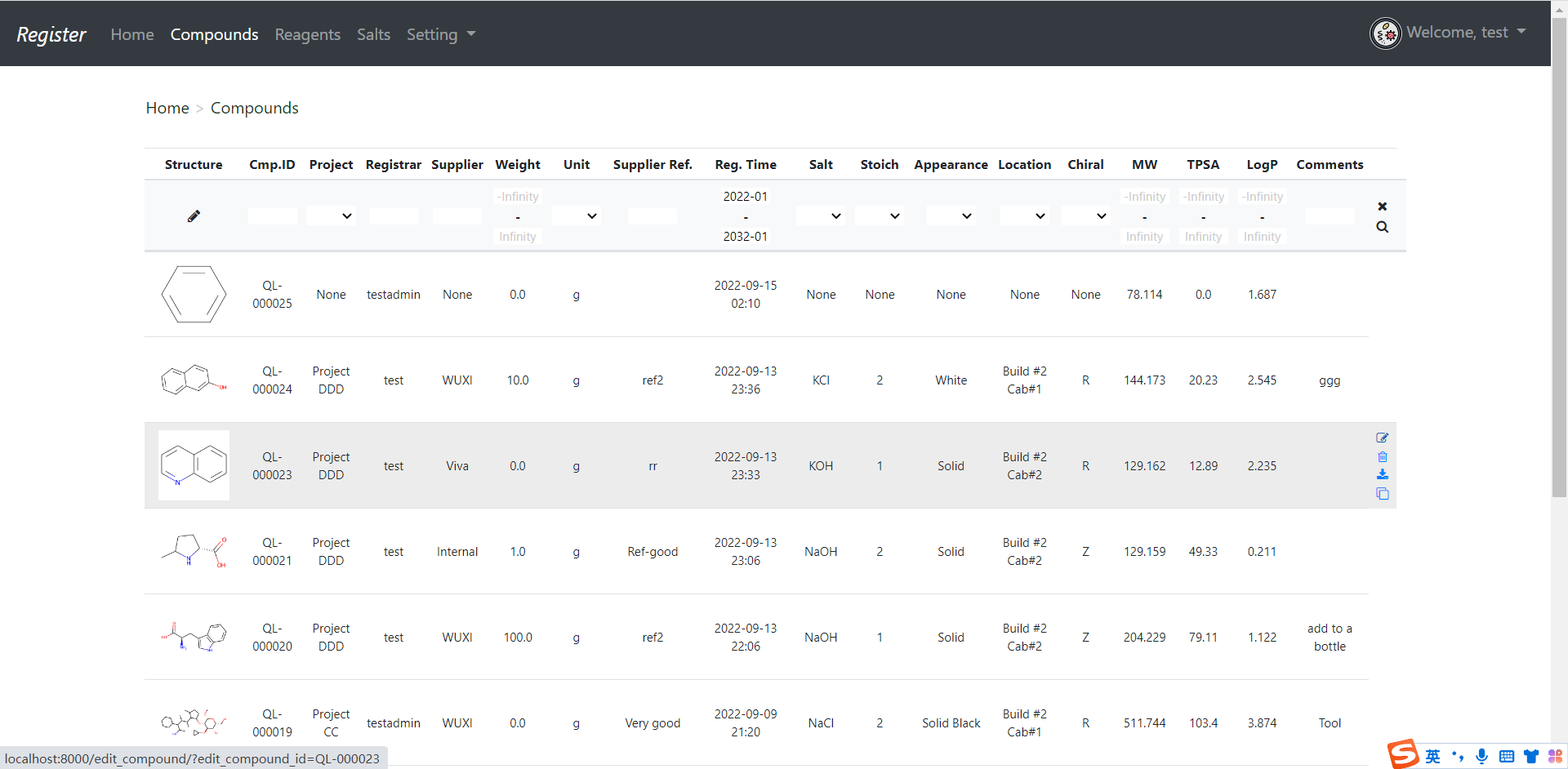Copy compound QL-000023 with duplicate icon
This screenshot has width=1568, height=769.
point(1382,493)
